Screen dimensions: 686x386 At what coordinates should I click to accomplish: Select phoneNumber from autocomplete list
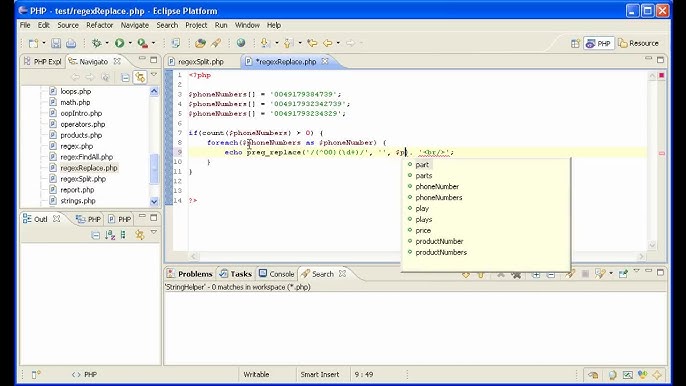click(437, 186)
